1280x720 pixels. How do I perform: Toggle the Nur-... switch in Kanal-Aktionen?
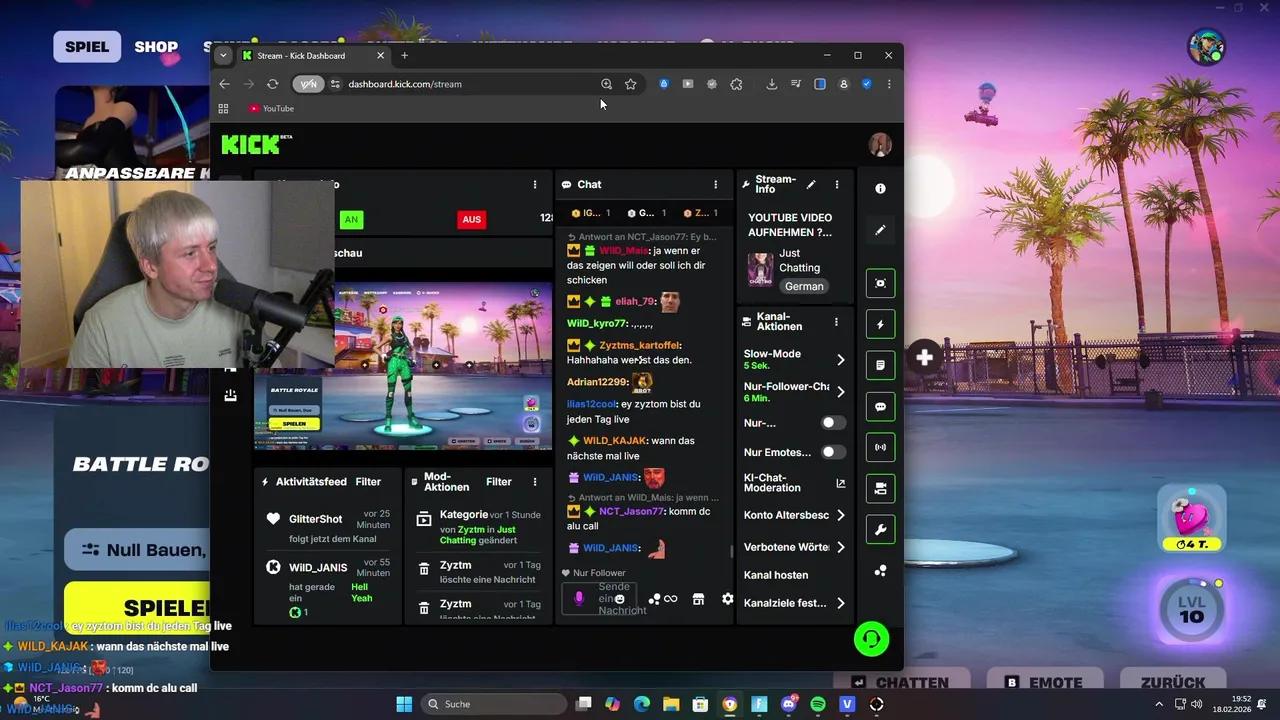(832, 423)
